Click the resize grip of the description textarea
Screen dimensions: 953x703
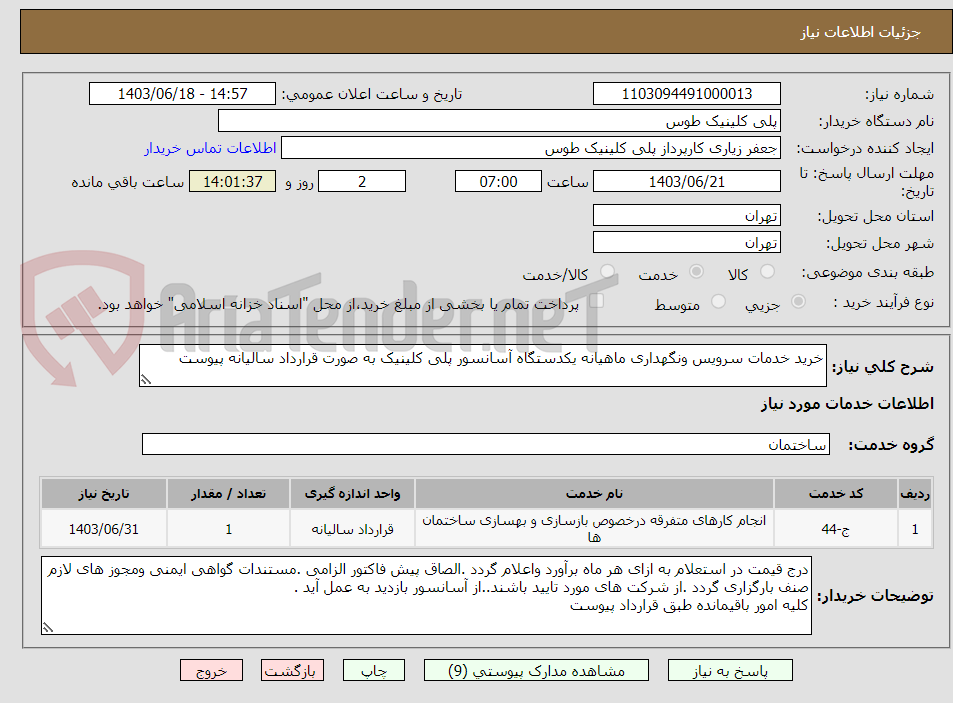point(146,380)
